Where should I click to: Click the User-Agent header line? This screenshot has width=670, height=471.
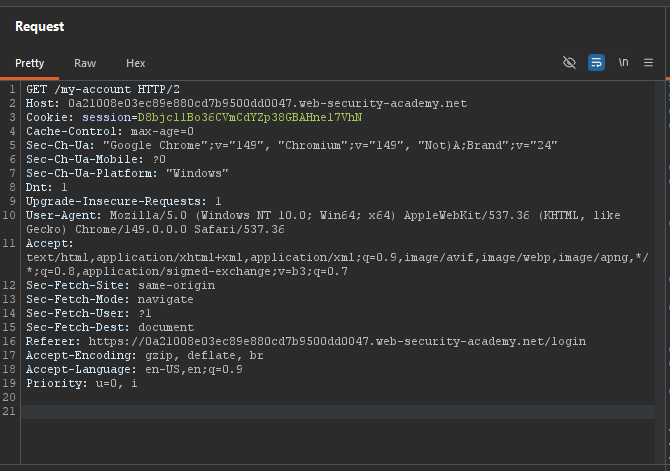coord(323,222)
